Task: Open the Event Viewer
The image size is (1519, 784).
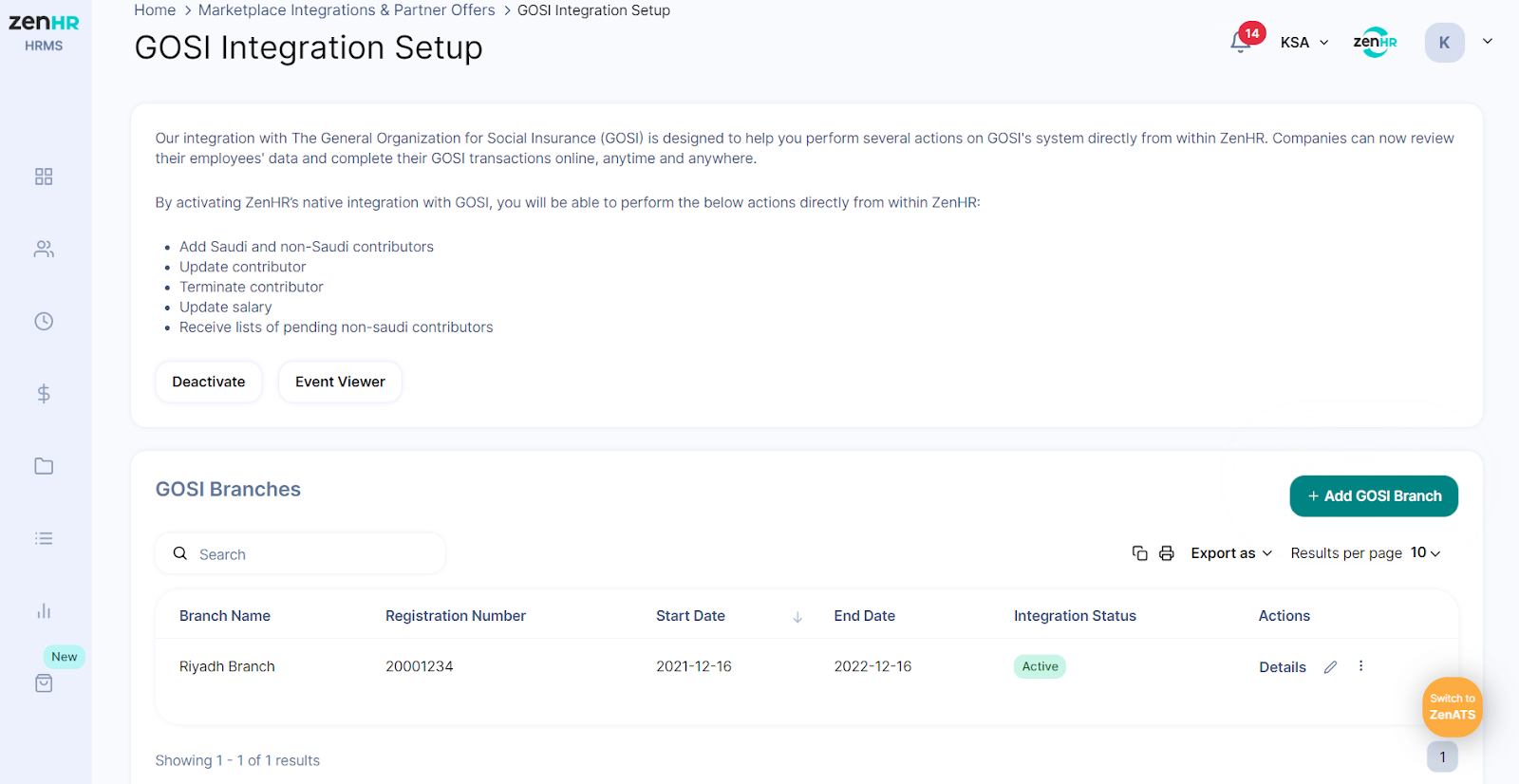Action: pyautogui.click(x=340, y=382)
